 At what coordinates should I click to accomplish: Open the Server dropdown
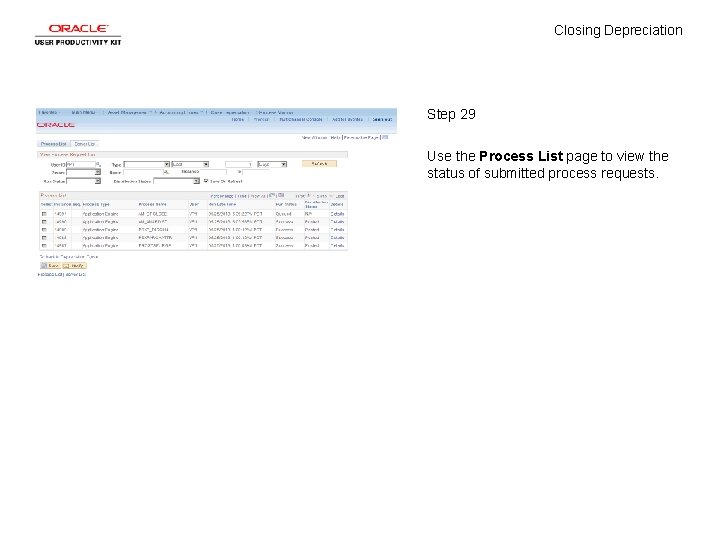click(x=83, y=173)
